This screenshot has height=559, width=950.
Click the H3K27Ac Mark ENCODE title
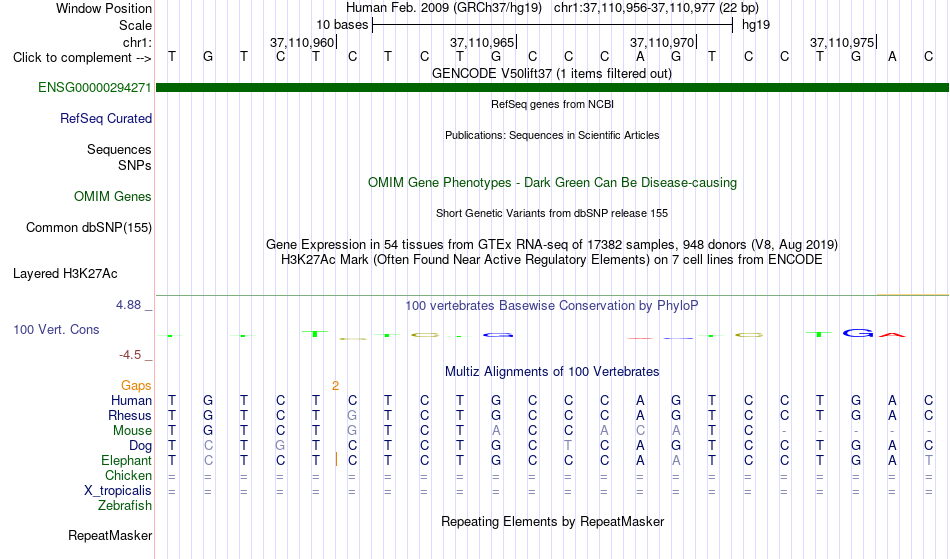[x=551, y=260]
